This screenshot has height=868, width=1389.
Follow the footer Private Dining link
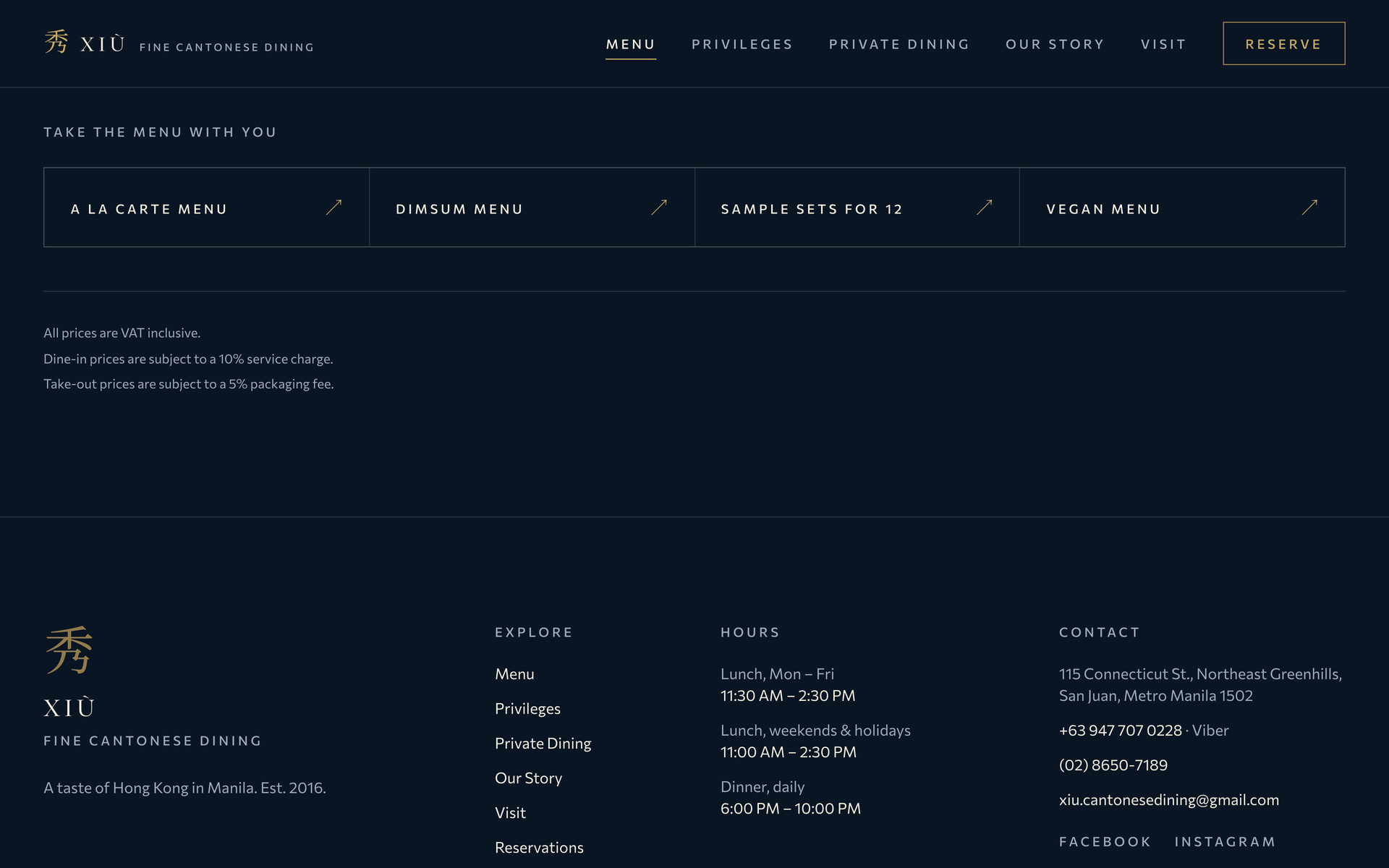[x=543, y=744]
